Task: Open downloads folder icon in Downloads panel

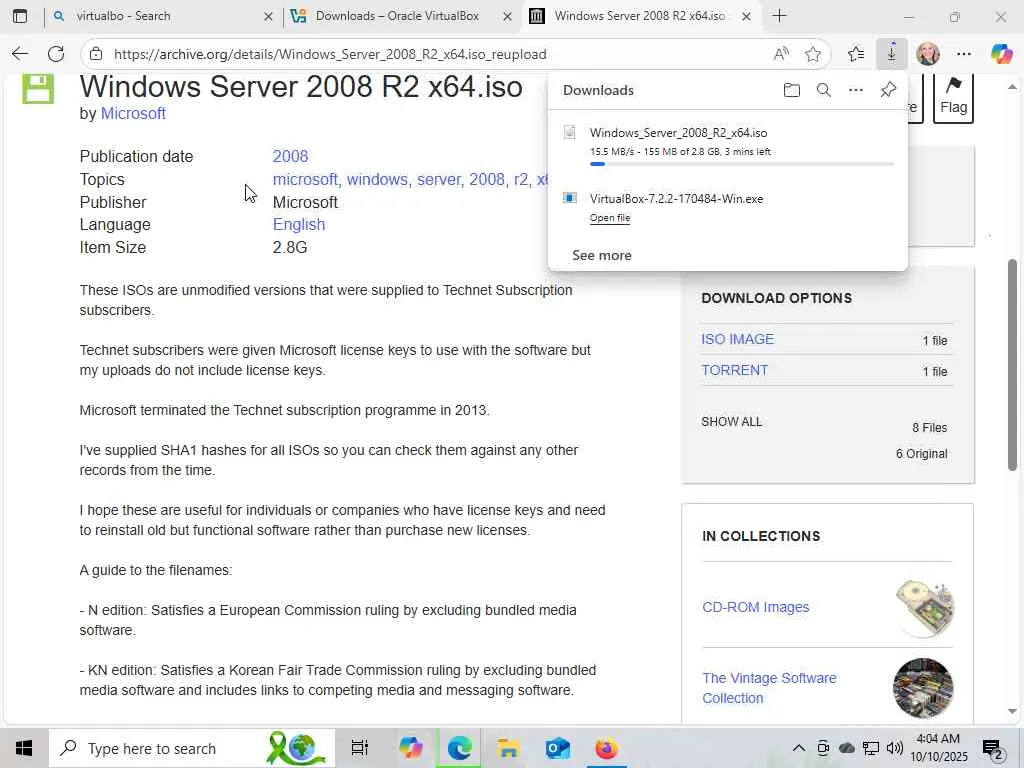Action: coord(792,90)
